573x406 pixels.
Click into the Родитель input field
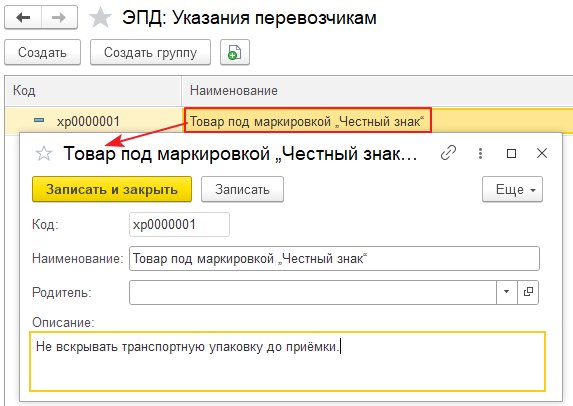click(313, 292)
